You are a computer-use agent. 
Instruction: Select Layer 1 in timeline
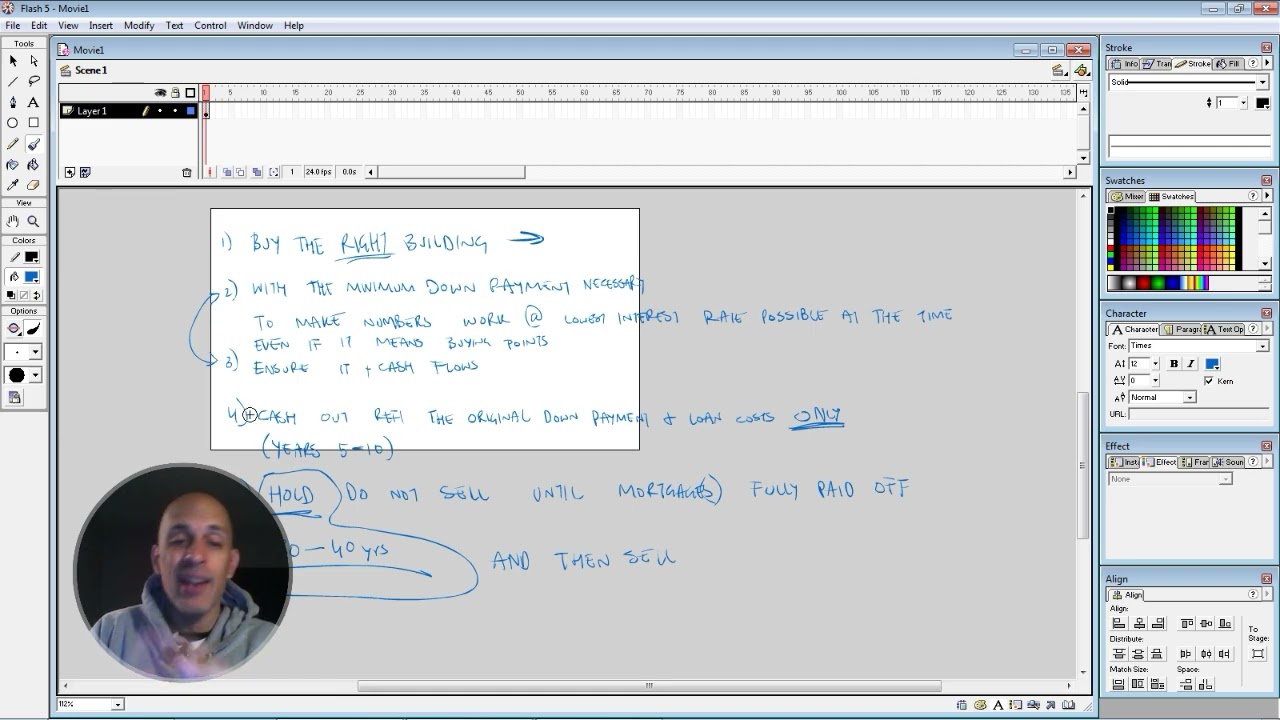pyautogui.click(x=92, y=111)
